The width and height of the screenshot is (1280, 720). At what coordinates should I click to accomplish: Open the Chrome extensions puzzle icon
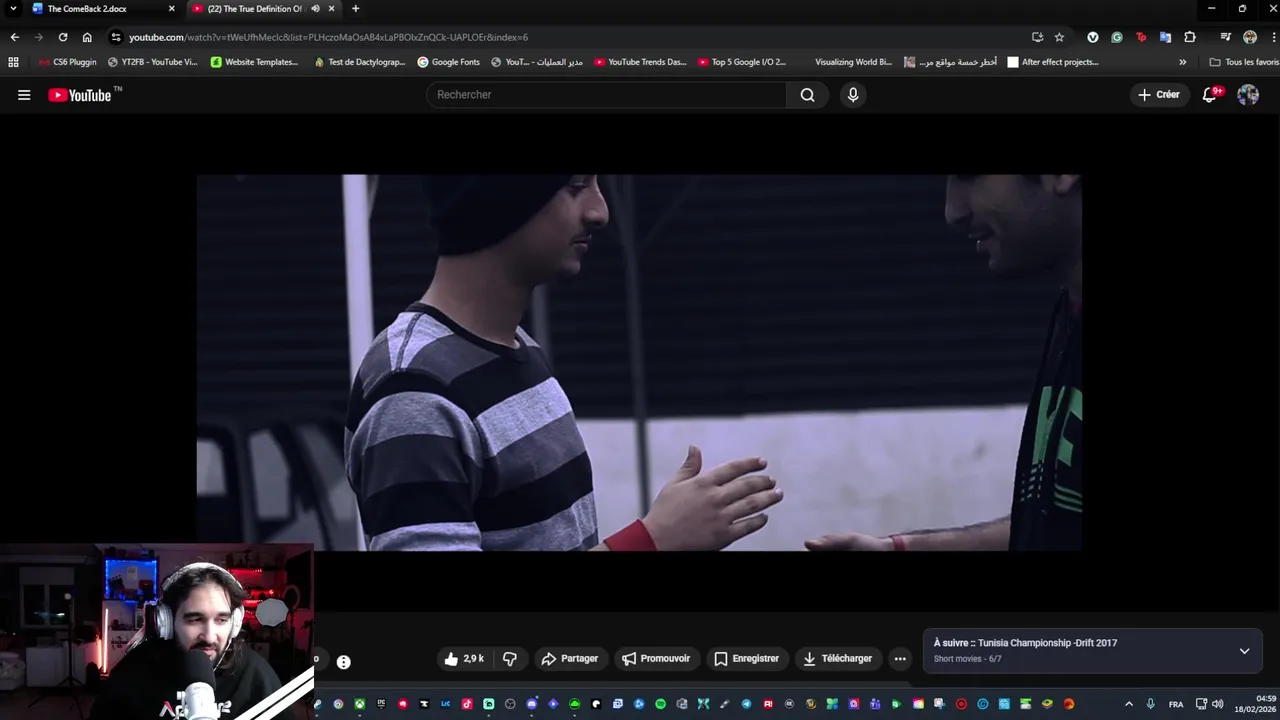(1190, 37)
